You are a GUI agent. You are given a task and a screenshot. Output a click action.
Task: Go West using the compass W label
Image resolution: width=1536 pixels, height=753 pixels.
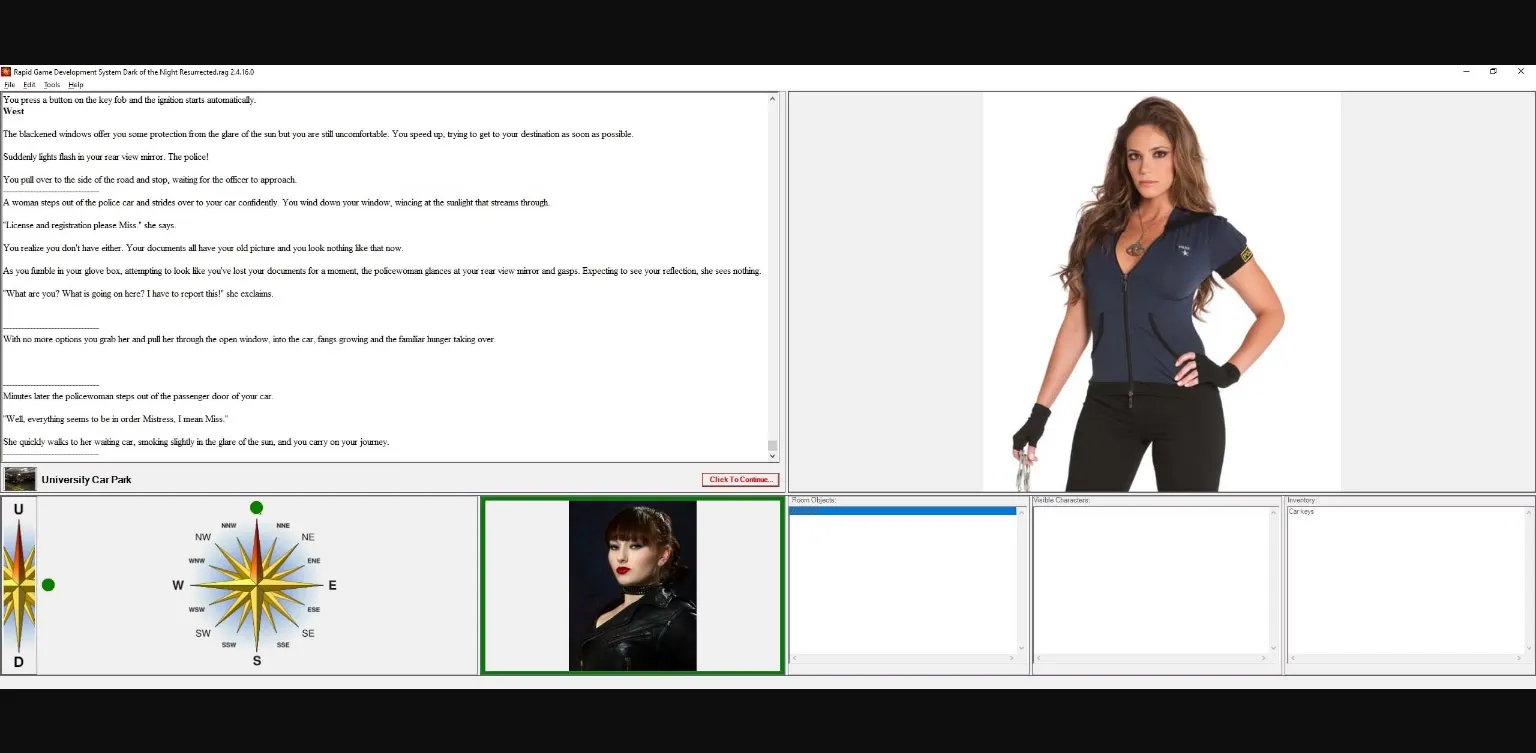click(x=178, y=586)
